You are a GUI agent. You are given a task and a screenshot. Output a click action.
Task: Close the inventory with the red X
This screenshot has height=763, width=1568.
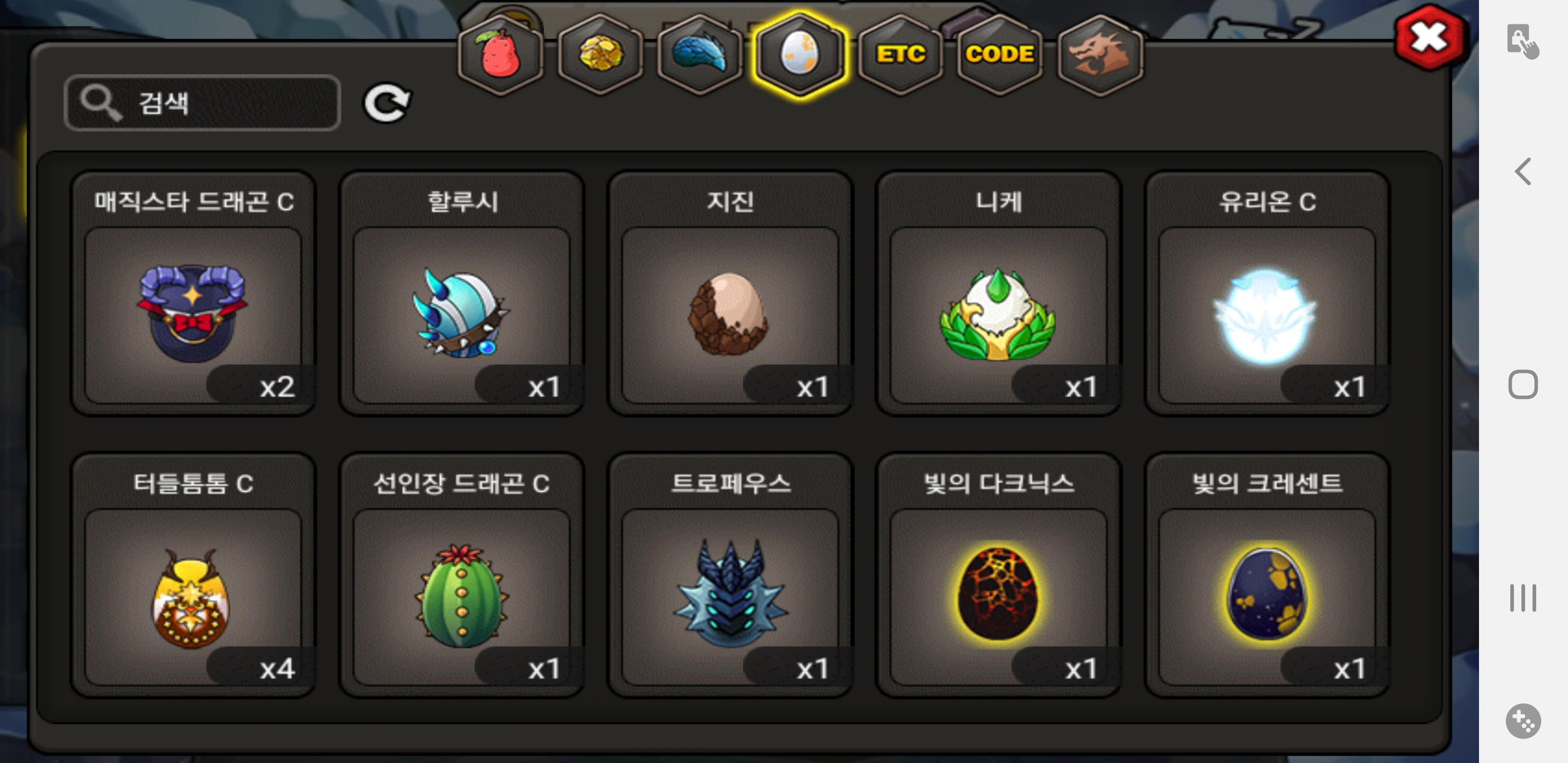1429,38
